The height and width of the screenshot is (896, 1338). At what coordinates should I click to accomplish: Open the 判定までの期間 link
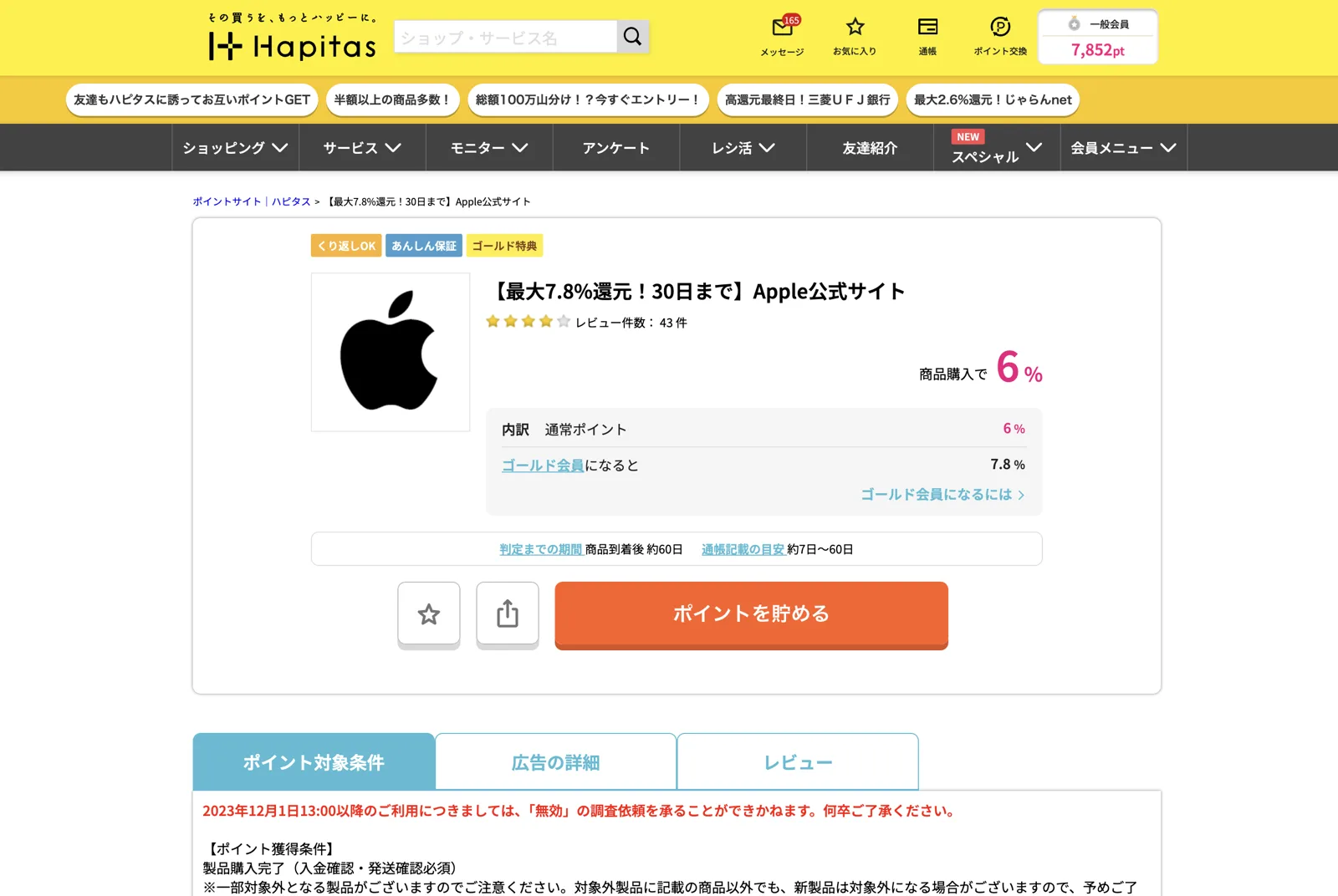pyautogui.click(x=541, y=549)
